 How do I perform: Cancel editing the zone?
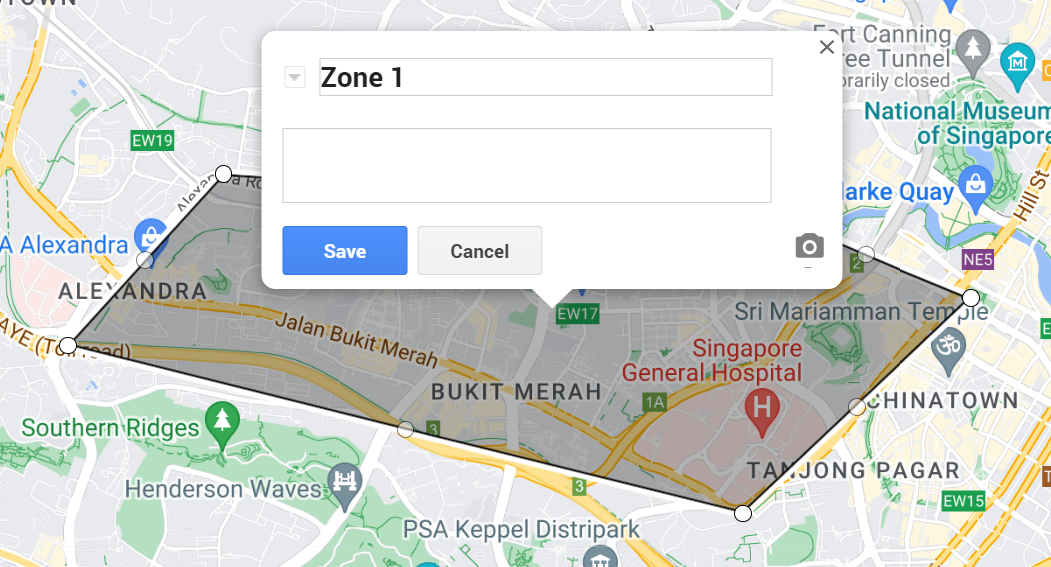pyautogui.click(x=480, y=251)
